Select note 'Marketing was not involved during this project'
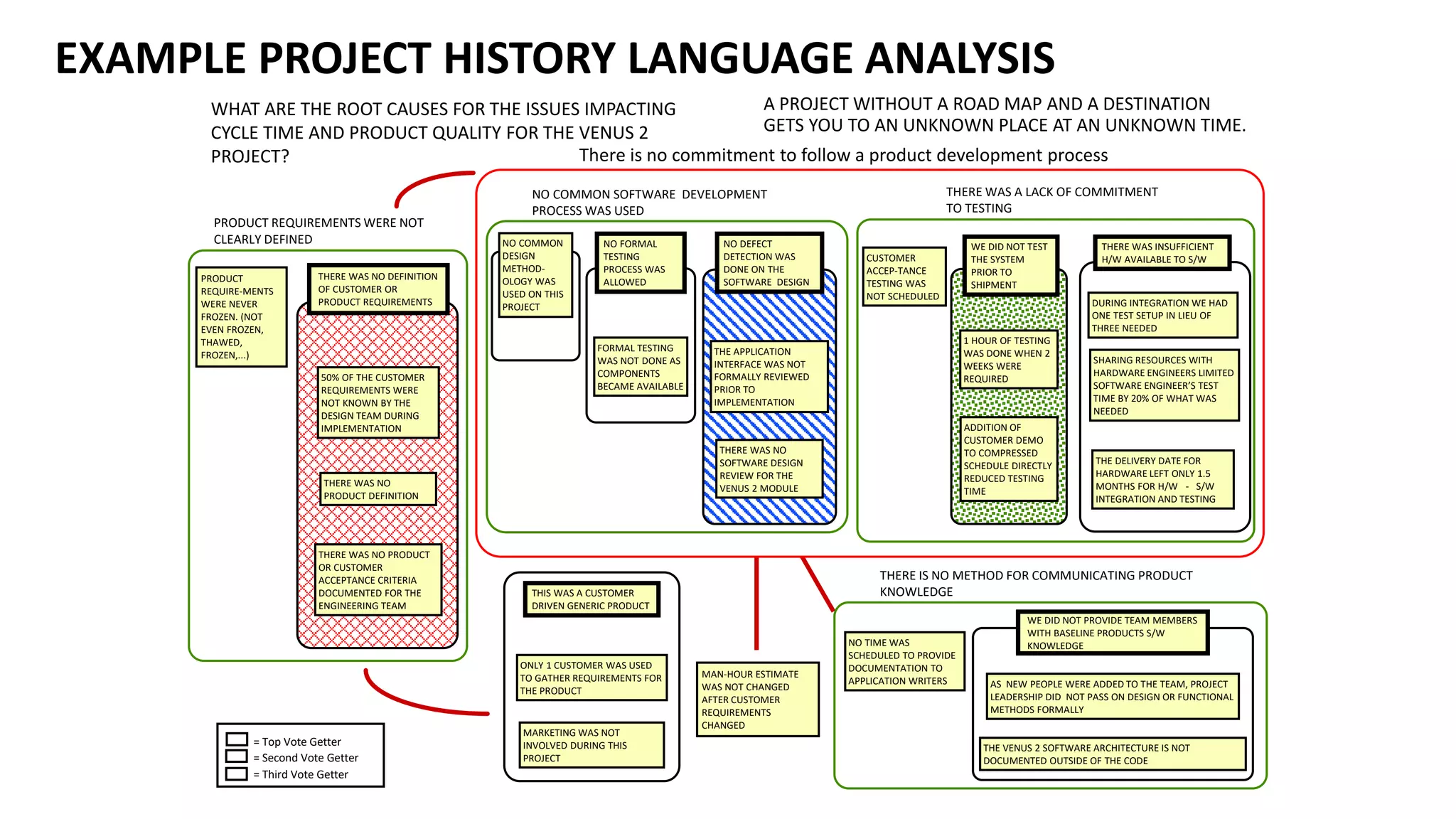1456x819 pixels. click(x=592, y=745)
